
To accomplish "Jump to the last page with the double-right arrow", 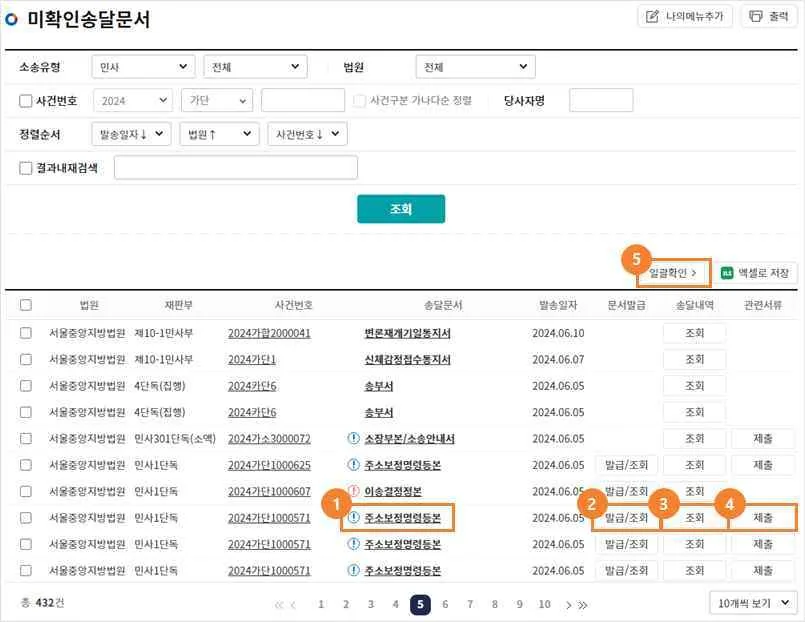I will (583, 605).
